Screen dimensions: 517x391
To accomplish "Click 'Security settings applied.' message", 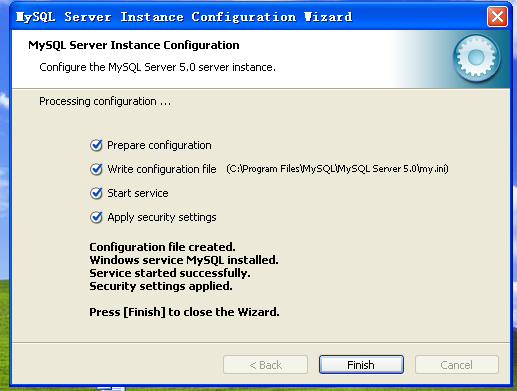I will pos(161,286).
